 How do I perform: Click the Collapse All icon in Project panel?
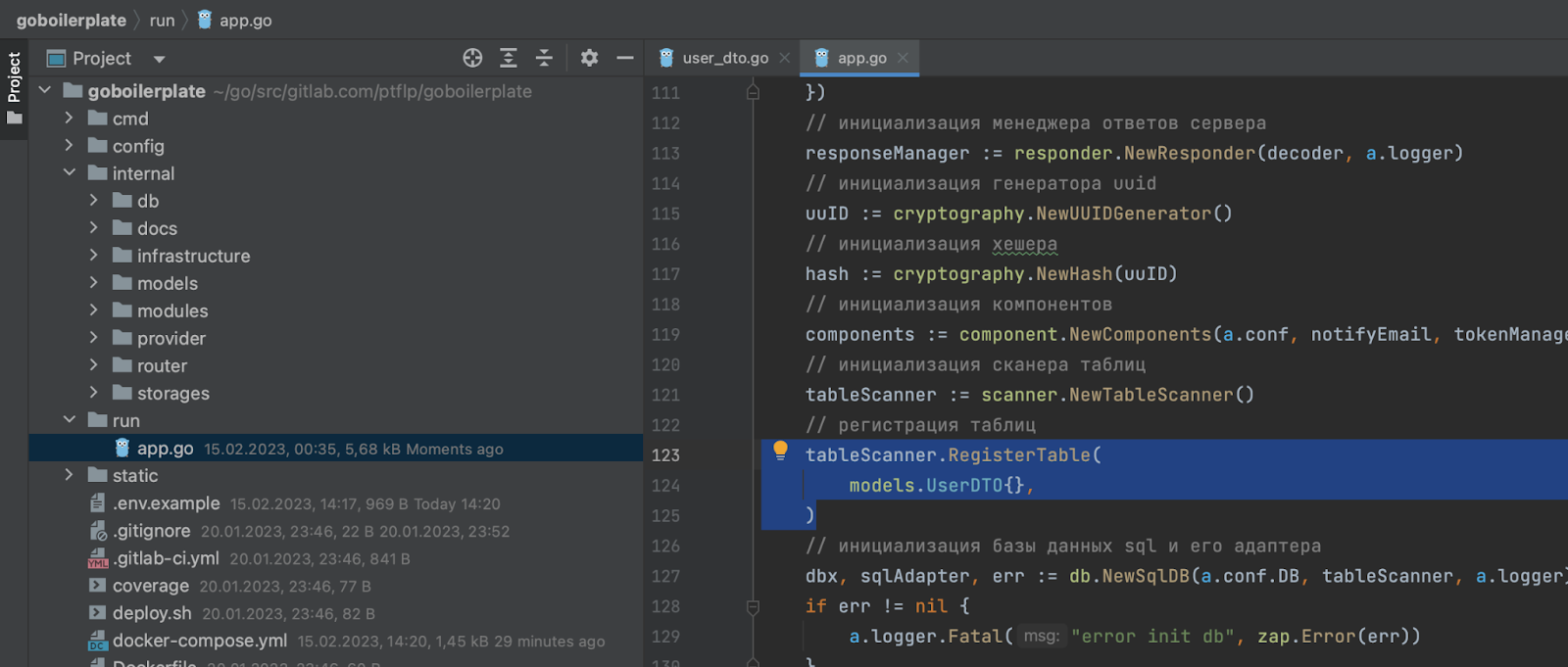[x=544, y=58]
